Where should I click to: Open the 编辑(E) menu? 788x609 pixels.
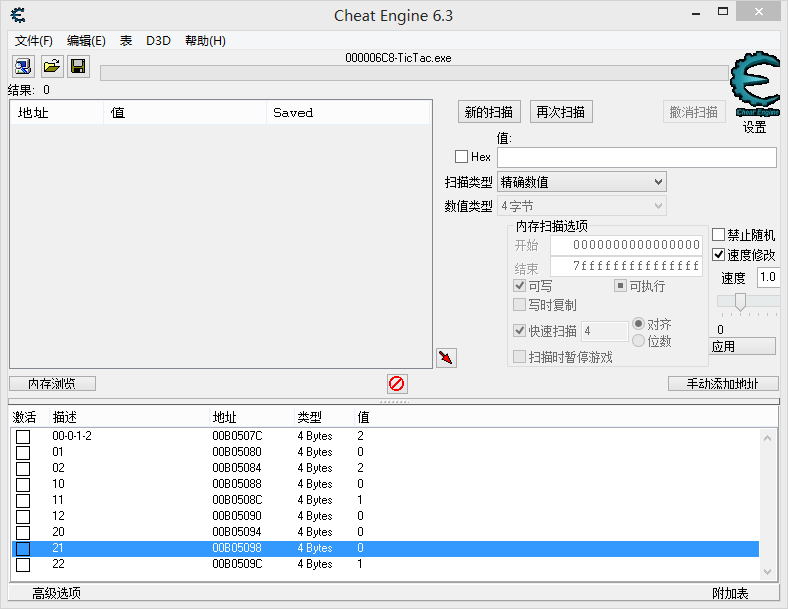click(86, 41)
